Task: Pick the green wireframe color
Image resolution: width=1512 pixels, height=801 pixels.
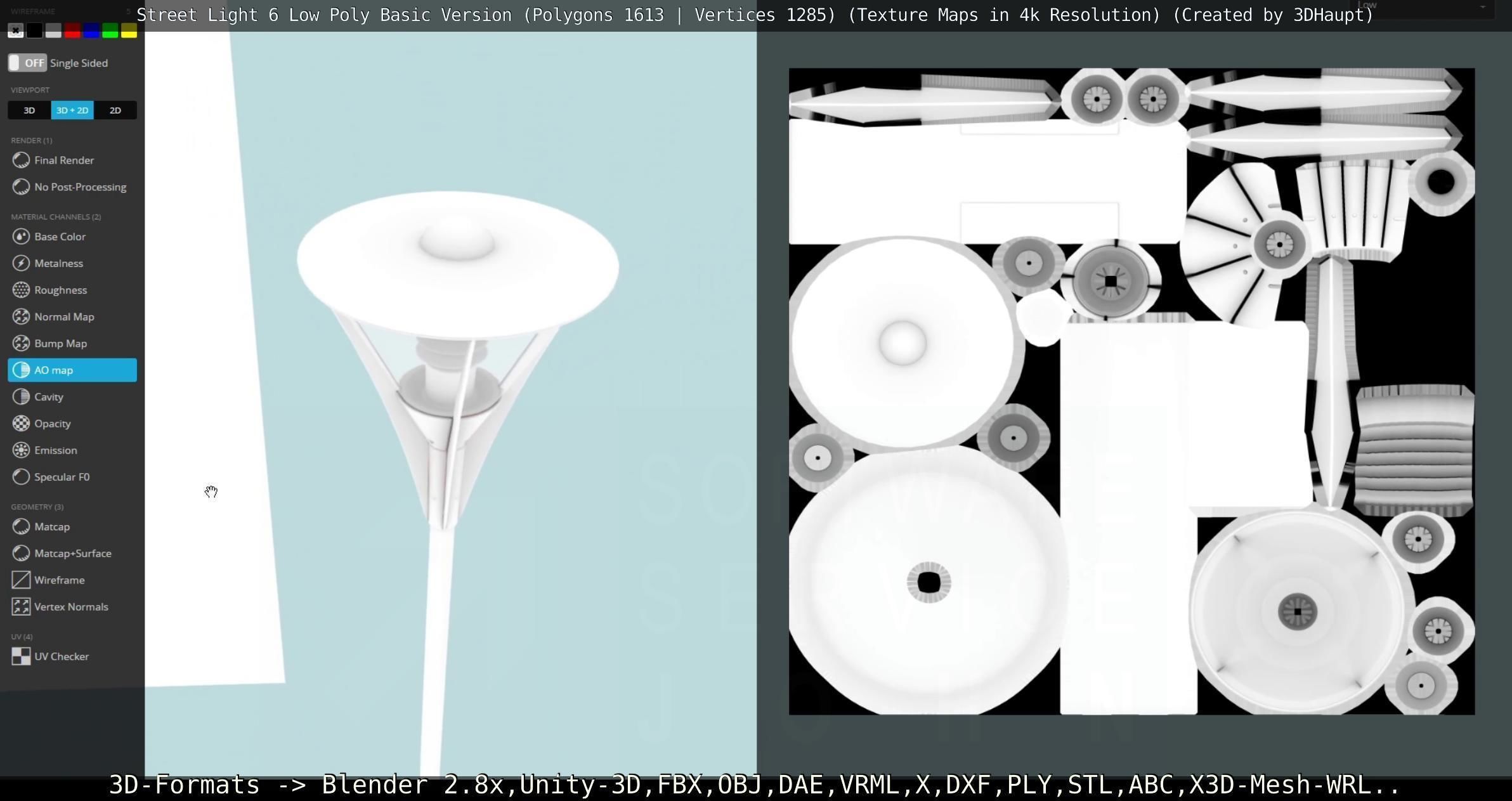Action: pos(110,30)
